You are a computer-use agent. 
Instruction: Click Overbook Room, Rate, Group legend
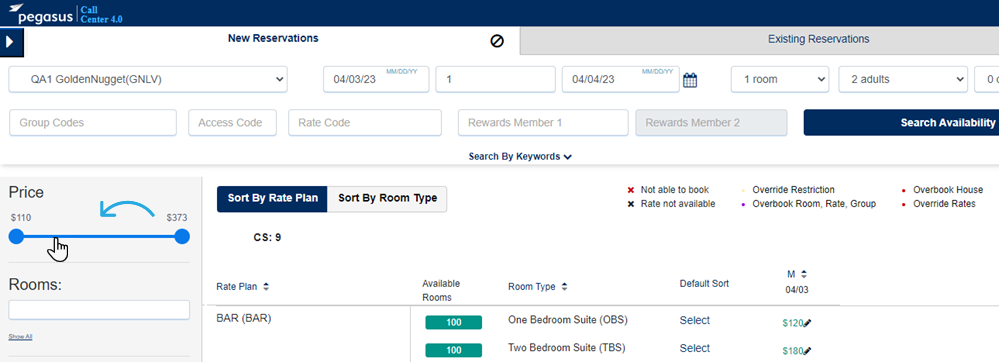tap(809, 204)
